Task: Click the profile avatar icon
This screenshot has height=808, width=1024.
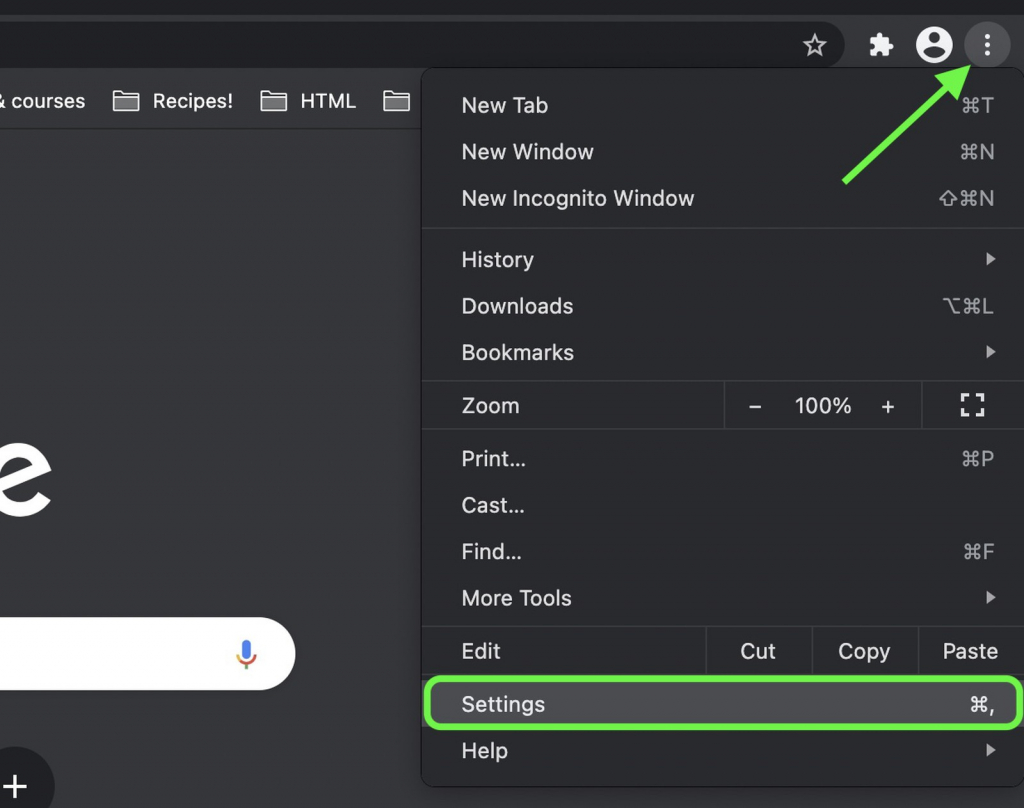Action: pyautogui.click(x=934, y=45)
